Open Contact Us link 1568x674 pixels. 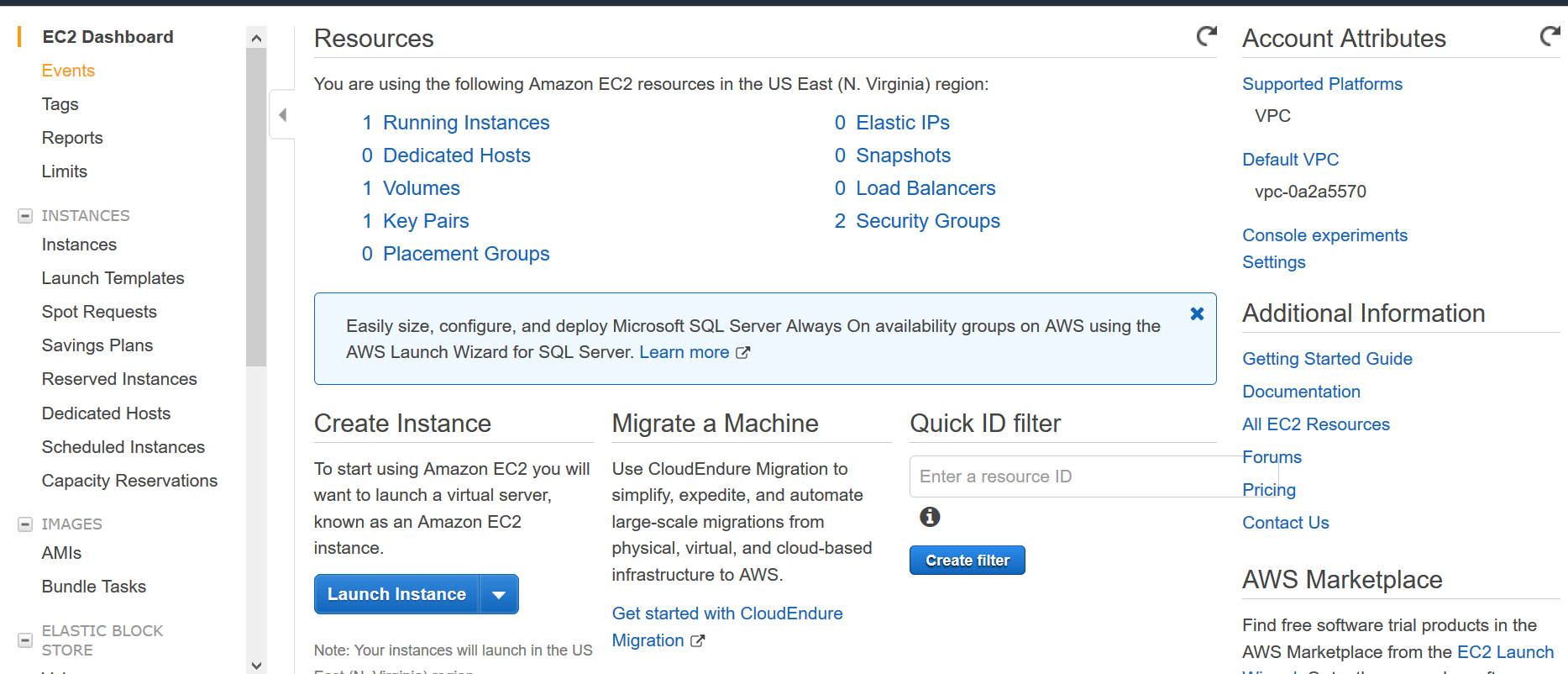(1285, 523)
